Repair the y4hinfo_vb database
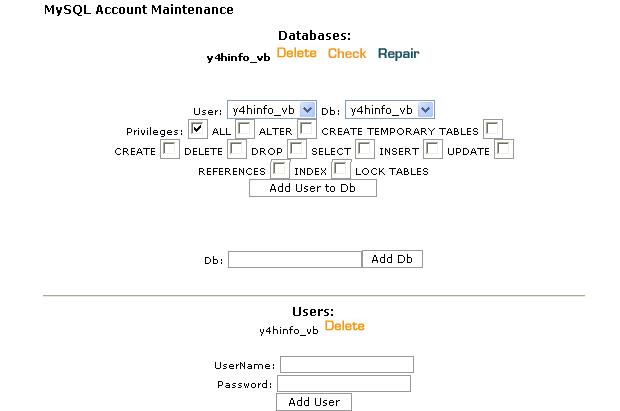 (399, 53)
